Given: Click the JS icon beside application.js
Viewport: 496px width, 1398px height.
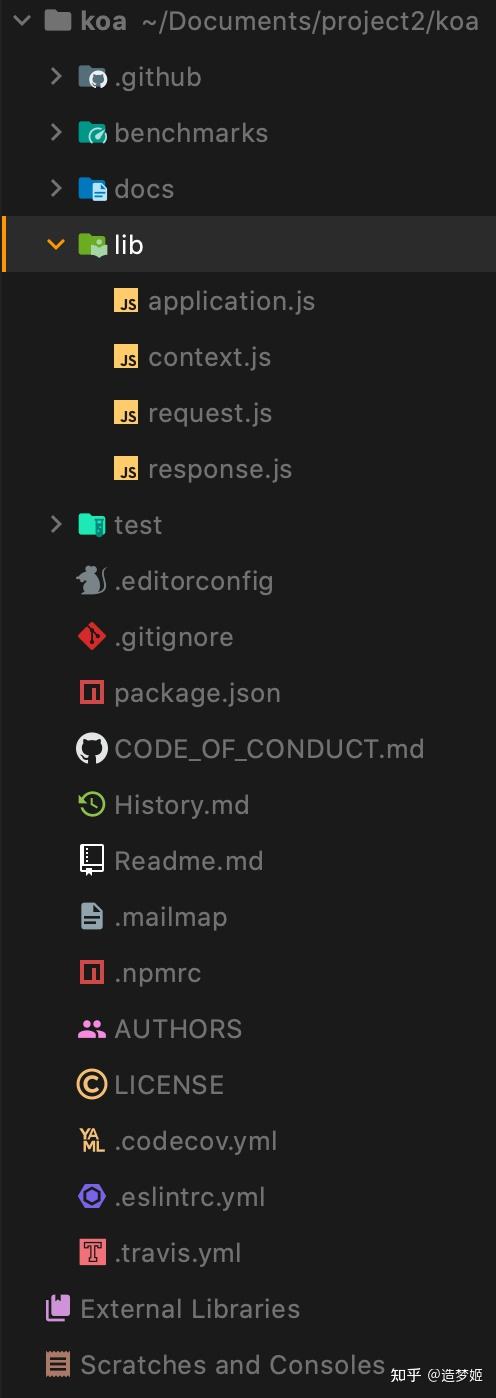Looking at the screenshot, I should pyautogui.click(x=126, y=301).
